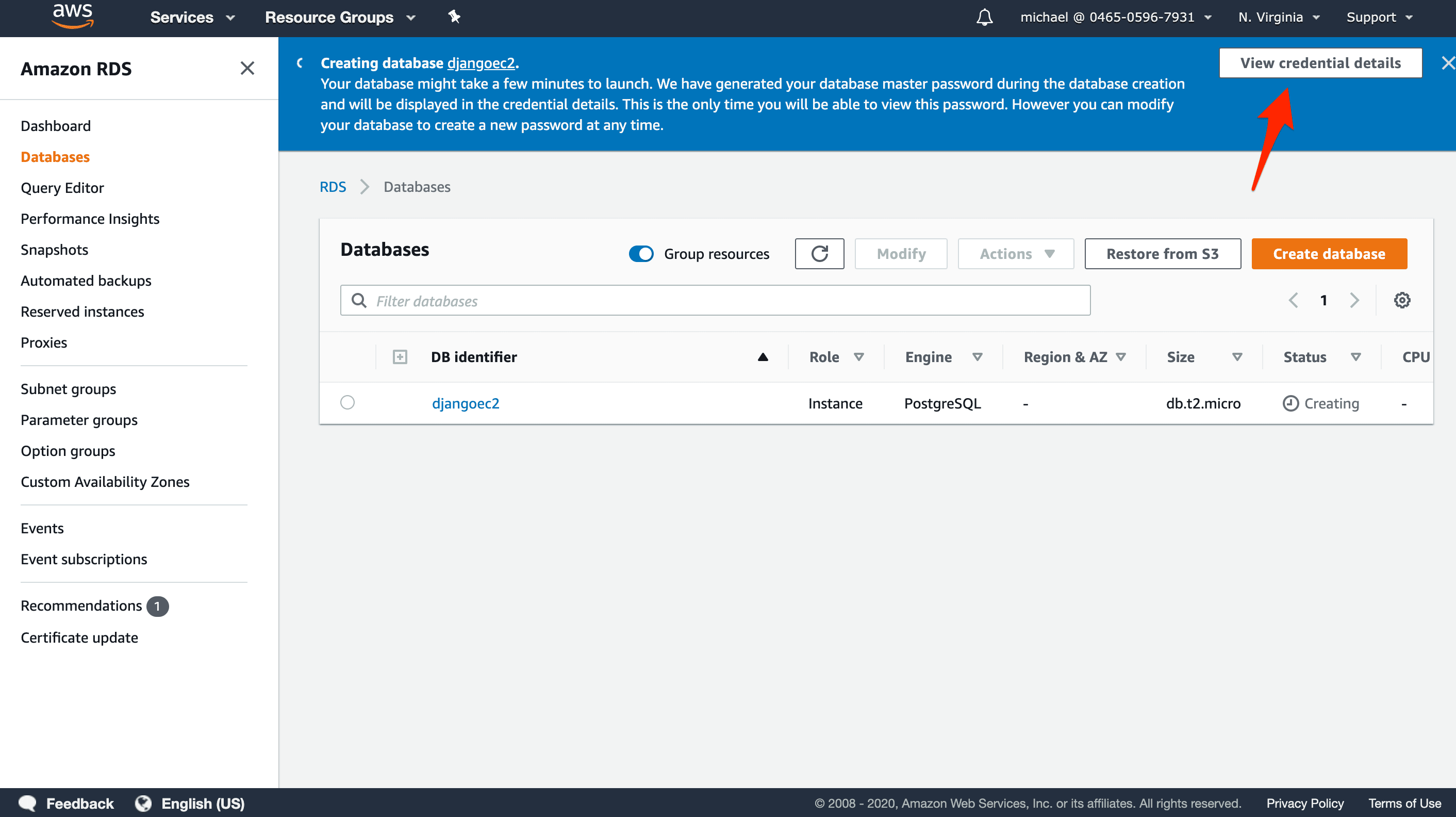Open Events in the sidebar

42,528
